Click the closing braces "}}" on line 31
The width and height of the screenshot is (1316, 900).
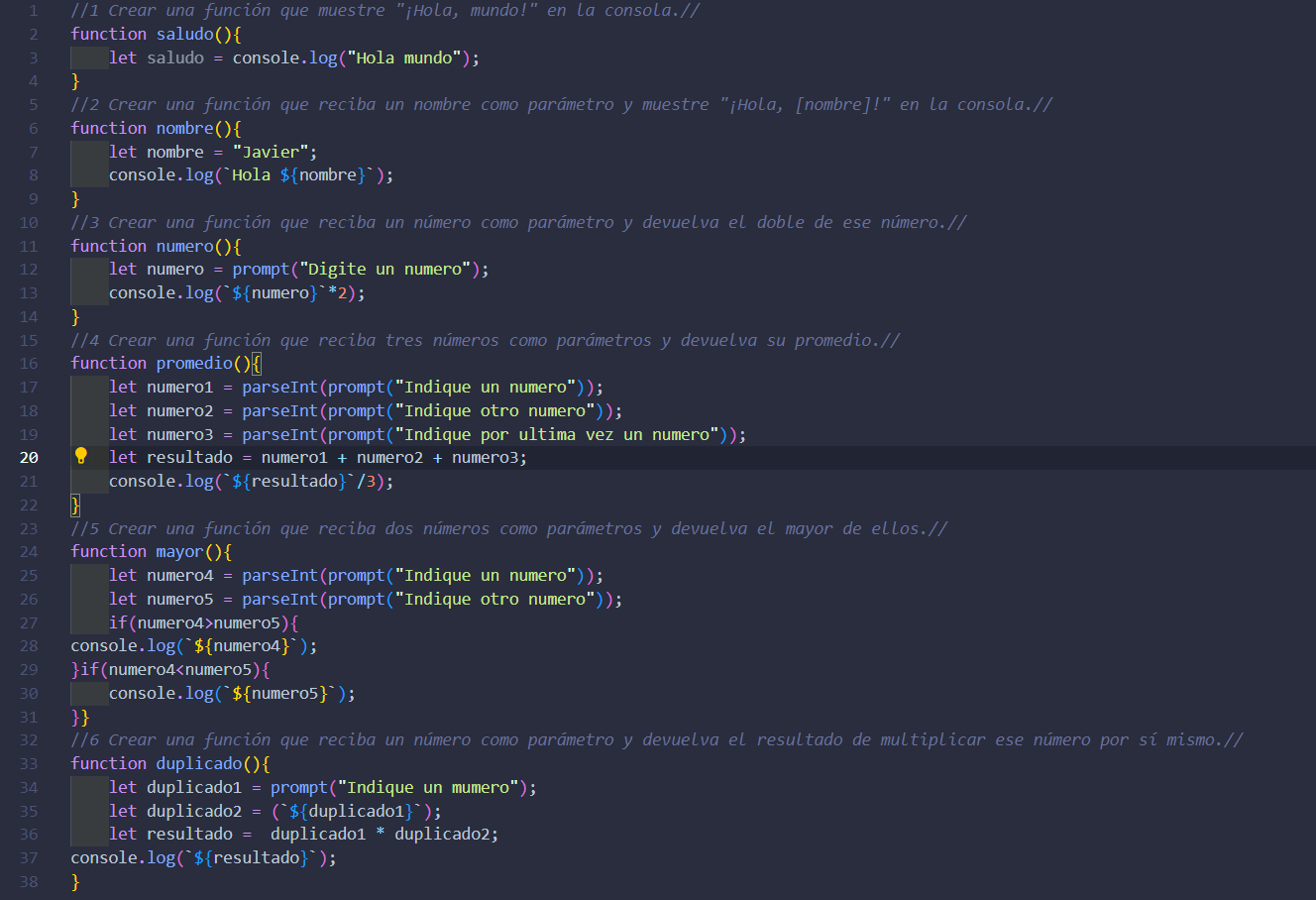[80, 717]
